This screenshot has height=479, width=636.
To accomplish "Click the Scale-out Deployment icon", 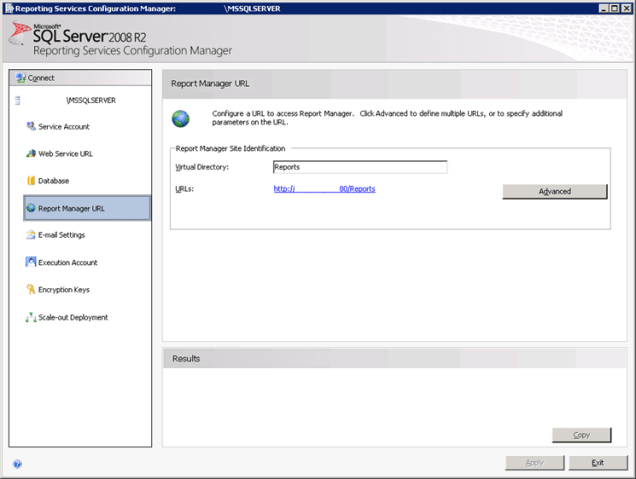I will [x=30, y=317].
